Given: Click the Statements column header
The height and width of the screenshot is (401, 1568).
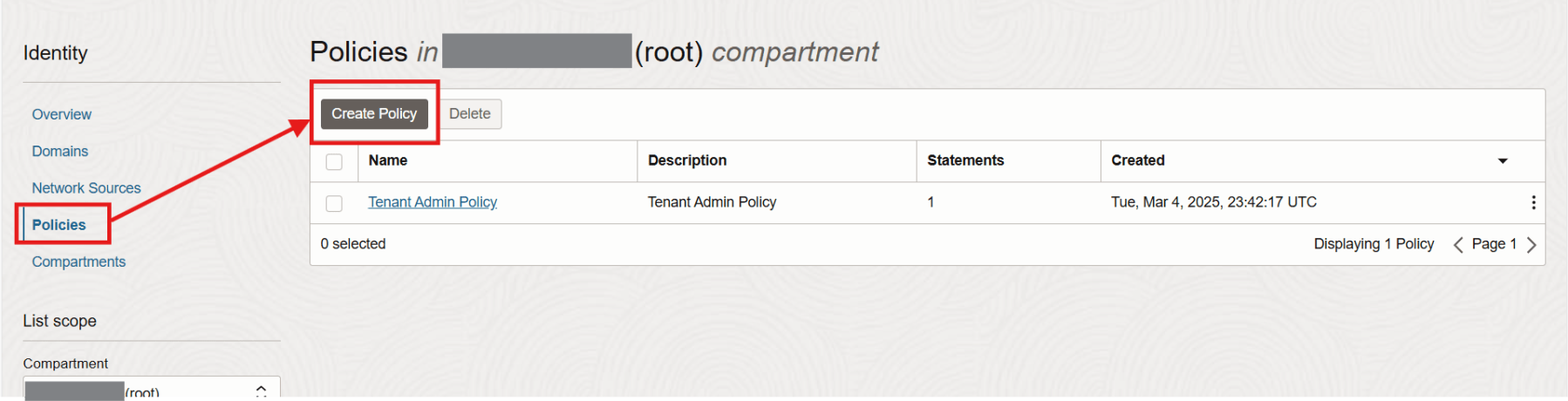Looking at the screenshot, I should pos(965,160).
